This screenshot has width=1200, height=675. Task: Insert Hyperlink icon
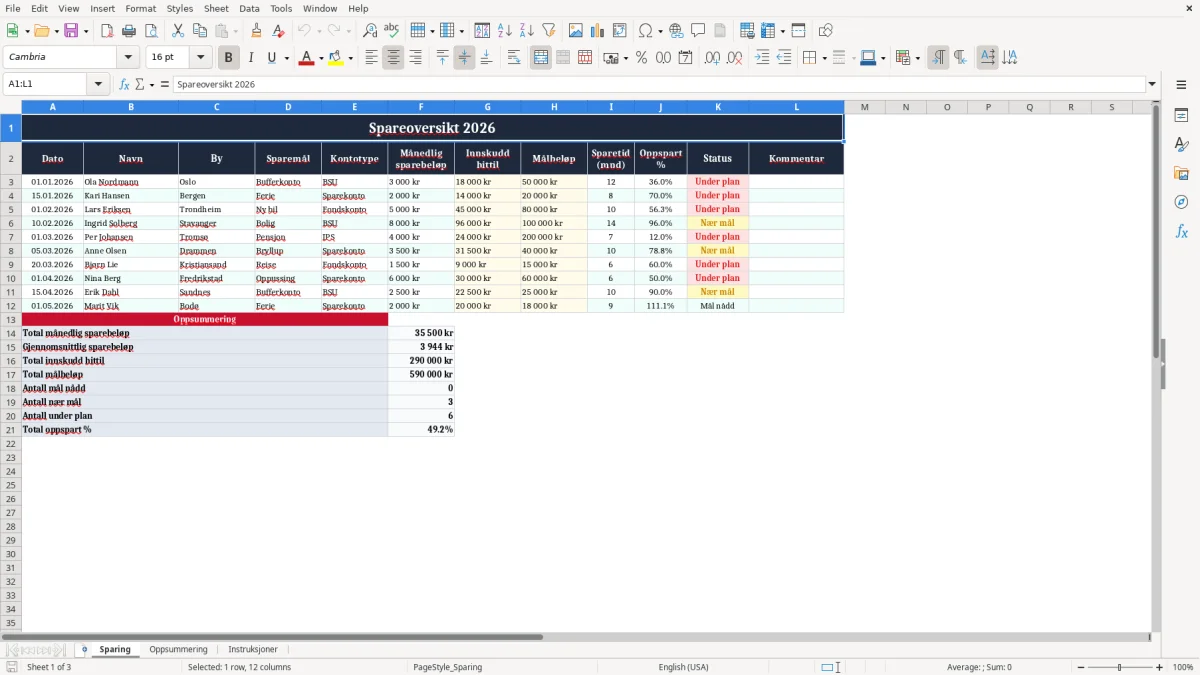pos(677,31)
